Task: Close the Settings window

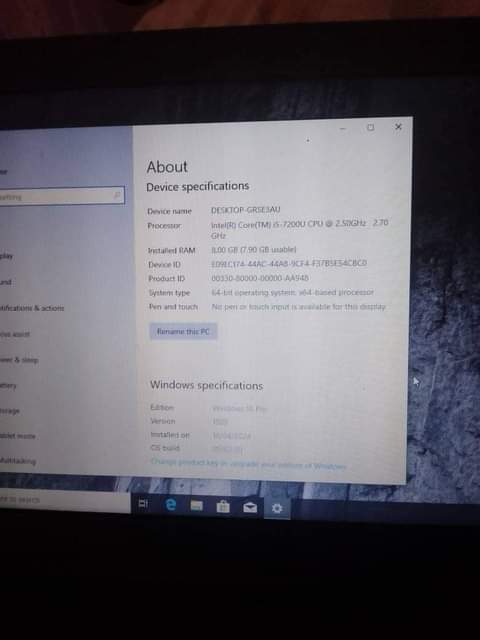Action: click(x=398, y=127)
